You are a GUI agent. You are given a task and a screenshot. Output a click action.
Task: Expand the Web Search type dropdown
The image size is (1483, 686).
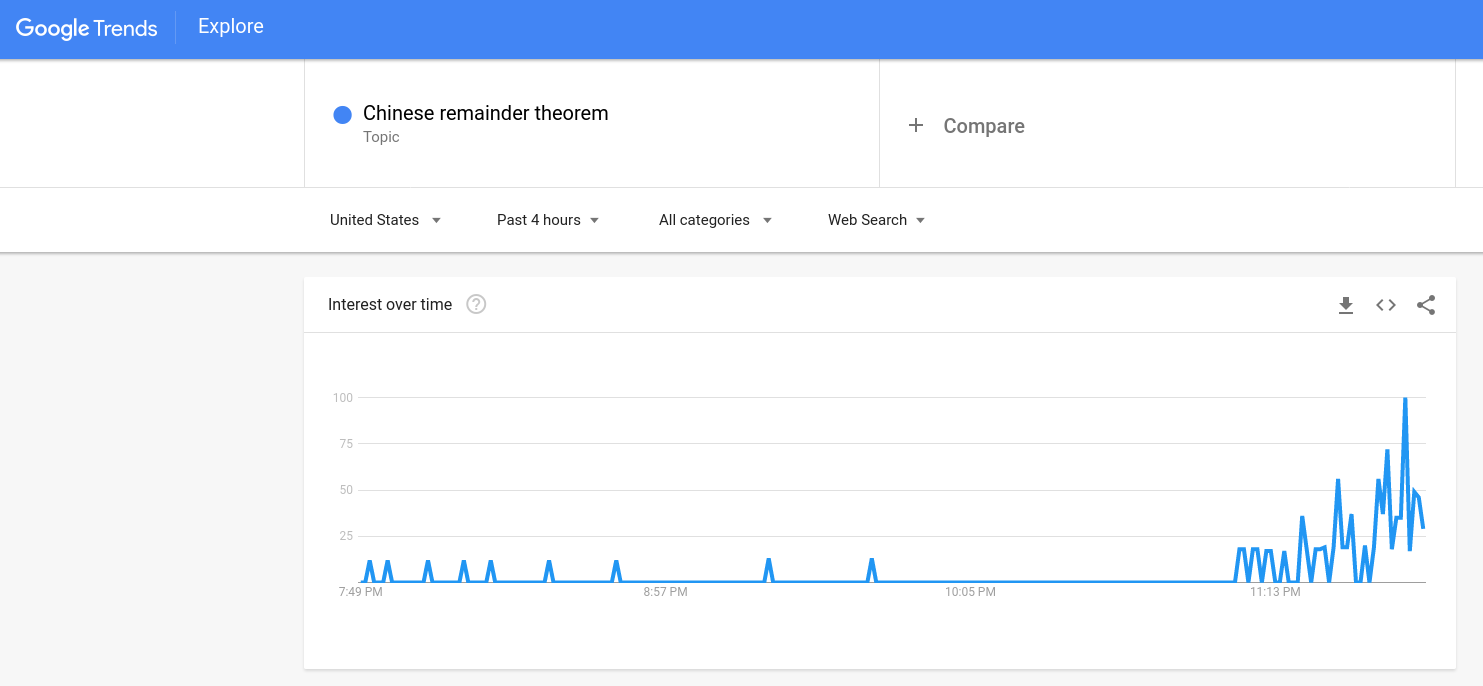(x=876, y=220)
